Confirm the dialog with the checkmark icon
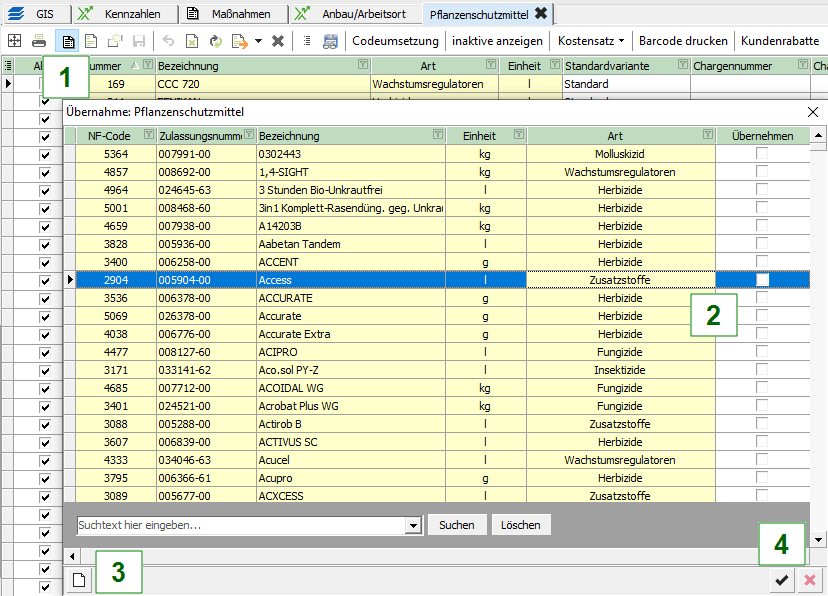 point(782,580)
